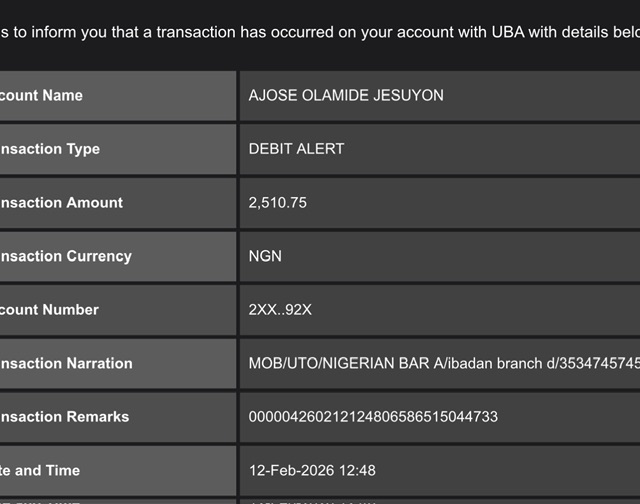Select the masked account number 2XX..92X
The width and height of the screenshot is (640, 504).
[280, 310]
